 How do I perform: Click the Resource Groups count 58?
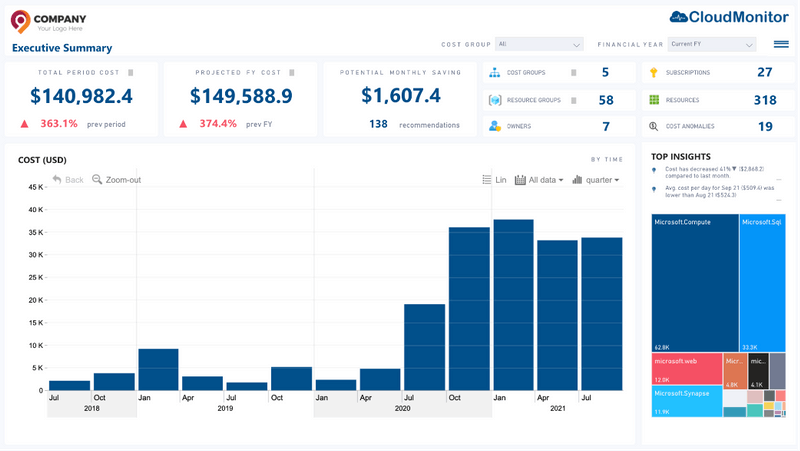[x=606, y=100]
